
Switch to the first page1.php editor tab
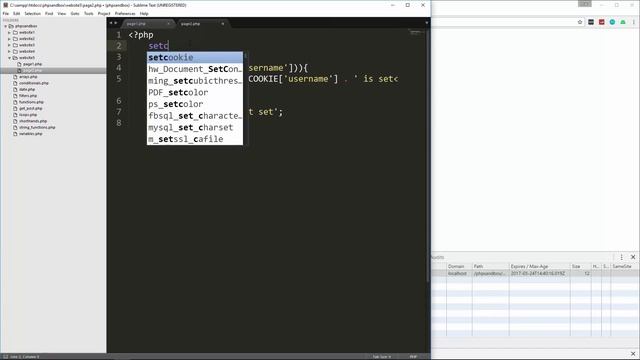tap(148, 24)
